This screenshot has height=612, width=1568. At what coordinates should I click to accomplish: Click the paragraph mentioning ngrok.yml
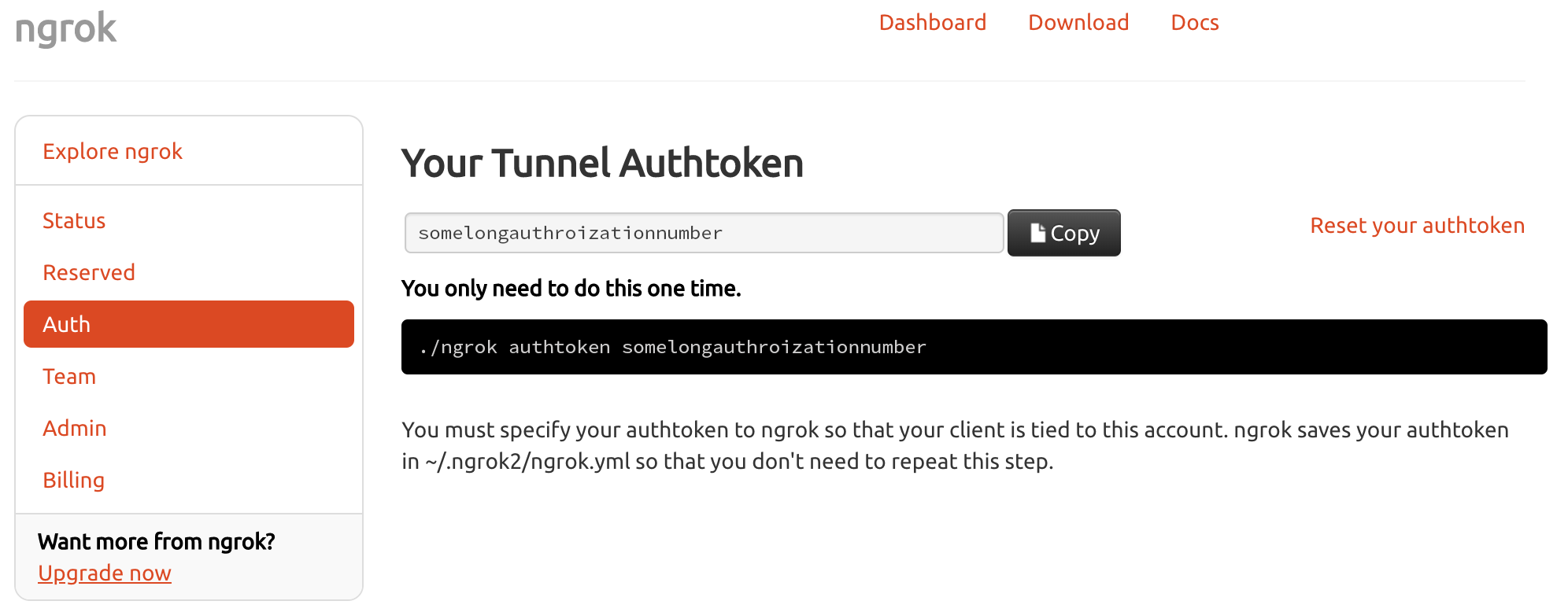955,445
